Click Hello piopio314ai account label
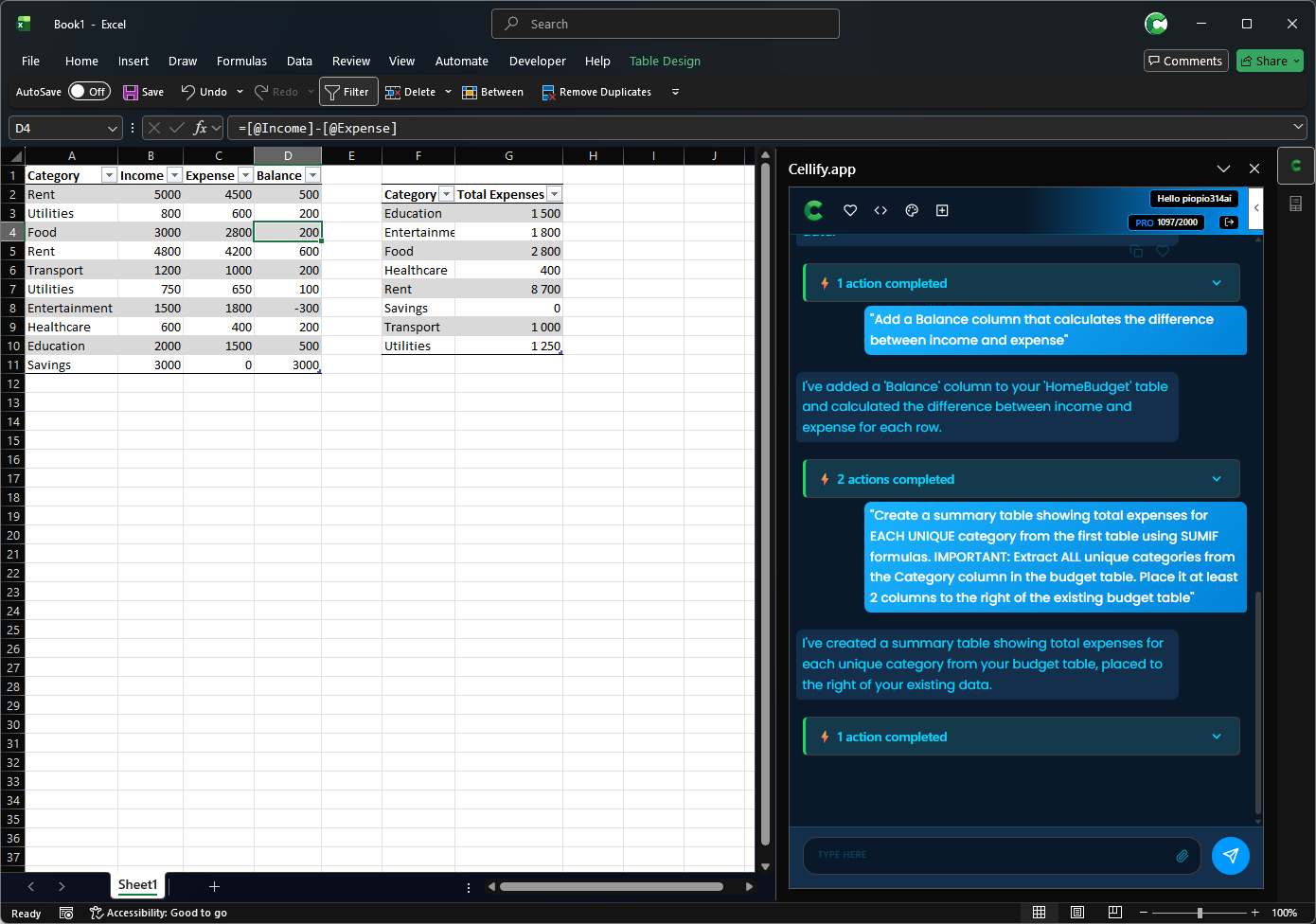The width and height of the screenshot is (1316, 924). pos(1194,199)
